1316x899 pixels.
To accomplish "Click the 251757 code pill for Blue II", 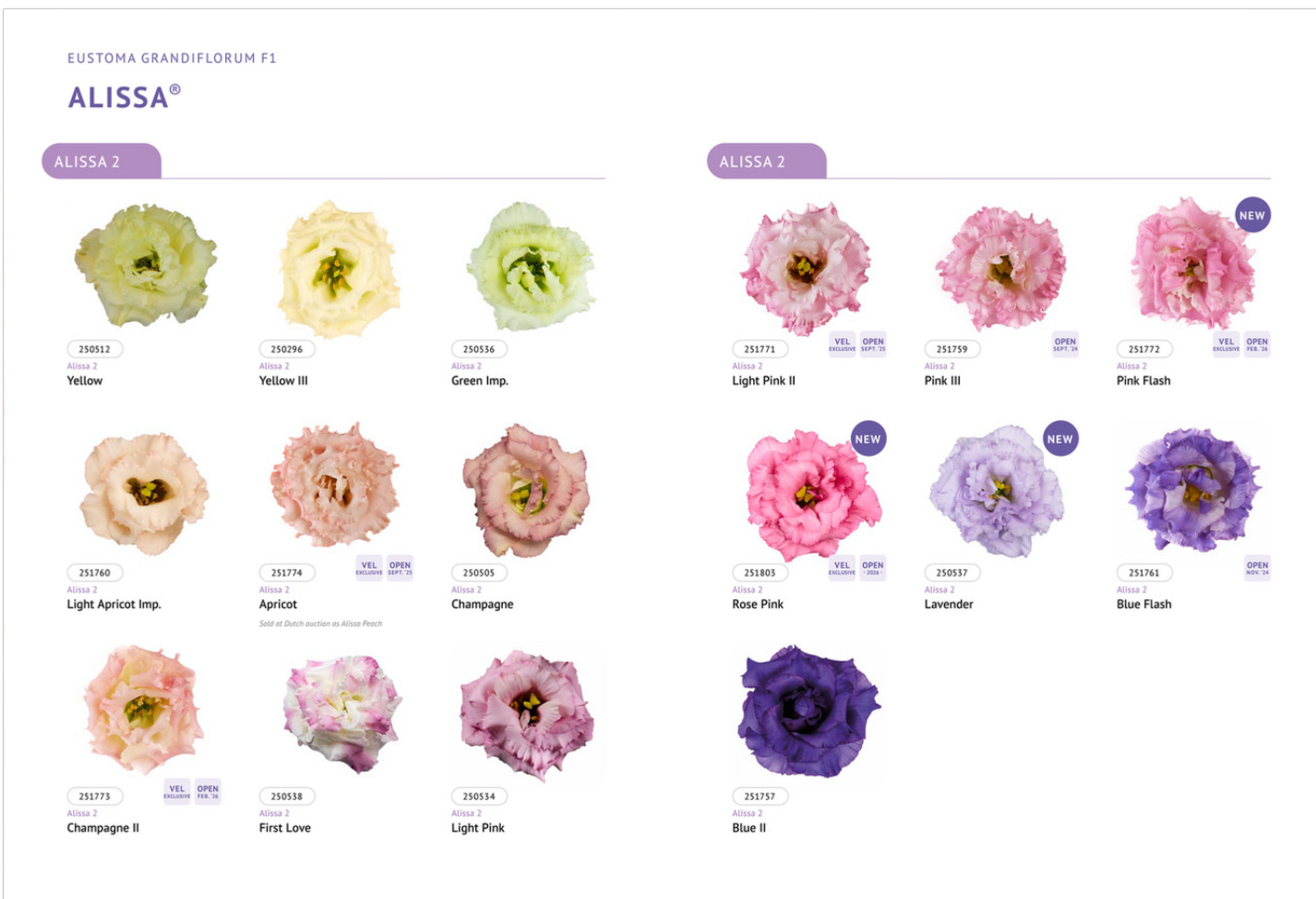I will tap(760, 796).
